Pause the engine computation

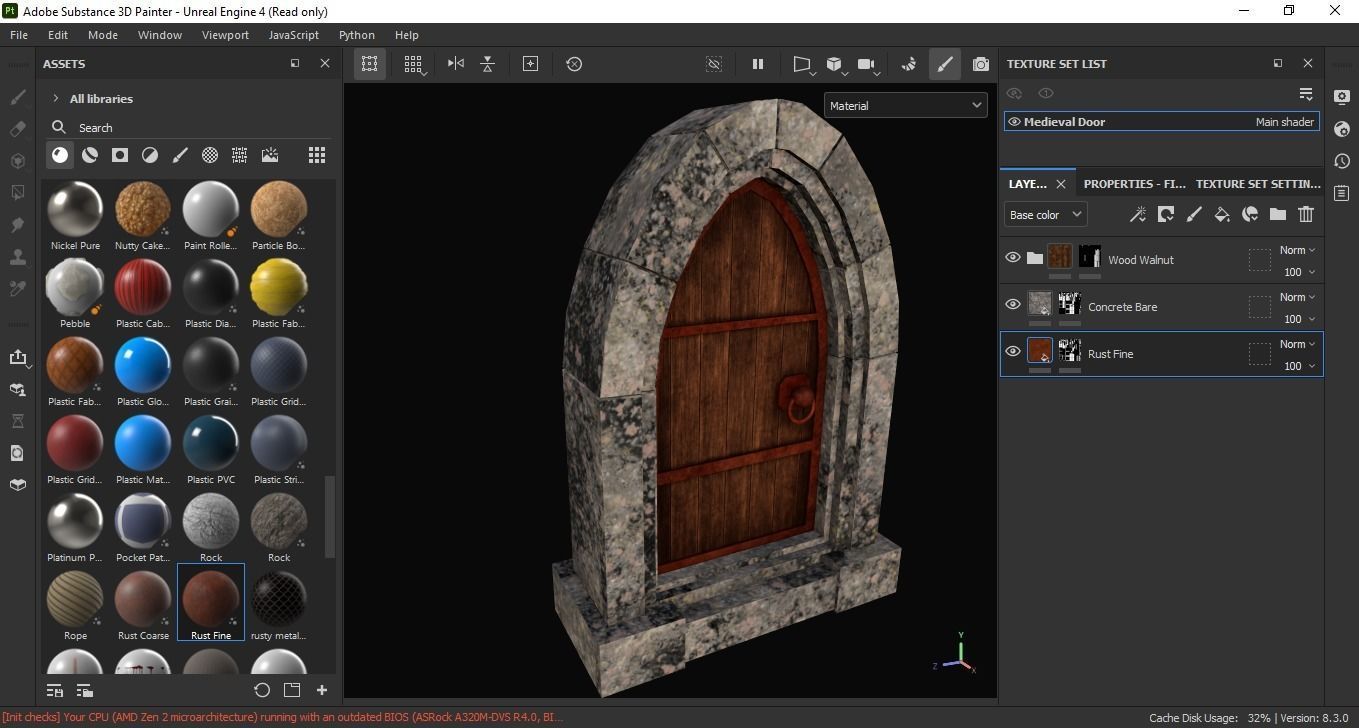(x=758, y=63)
